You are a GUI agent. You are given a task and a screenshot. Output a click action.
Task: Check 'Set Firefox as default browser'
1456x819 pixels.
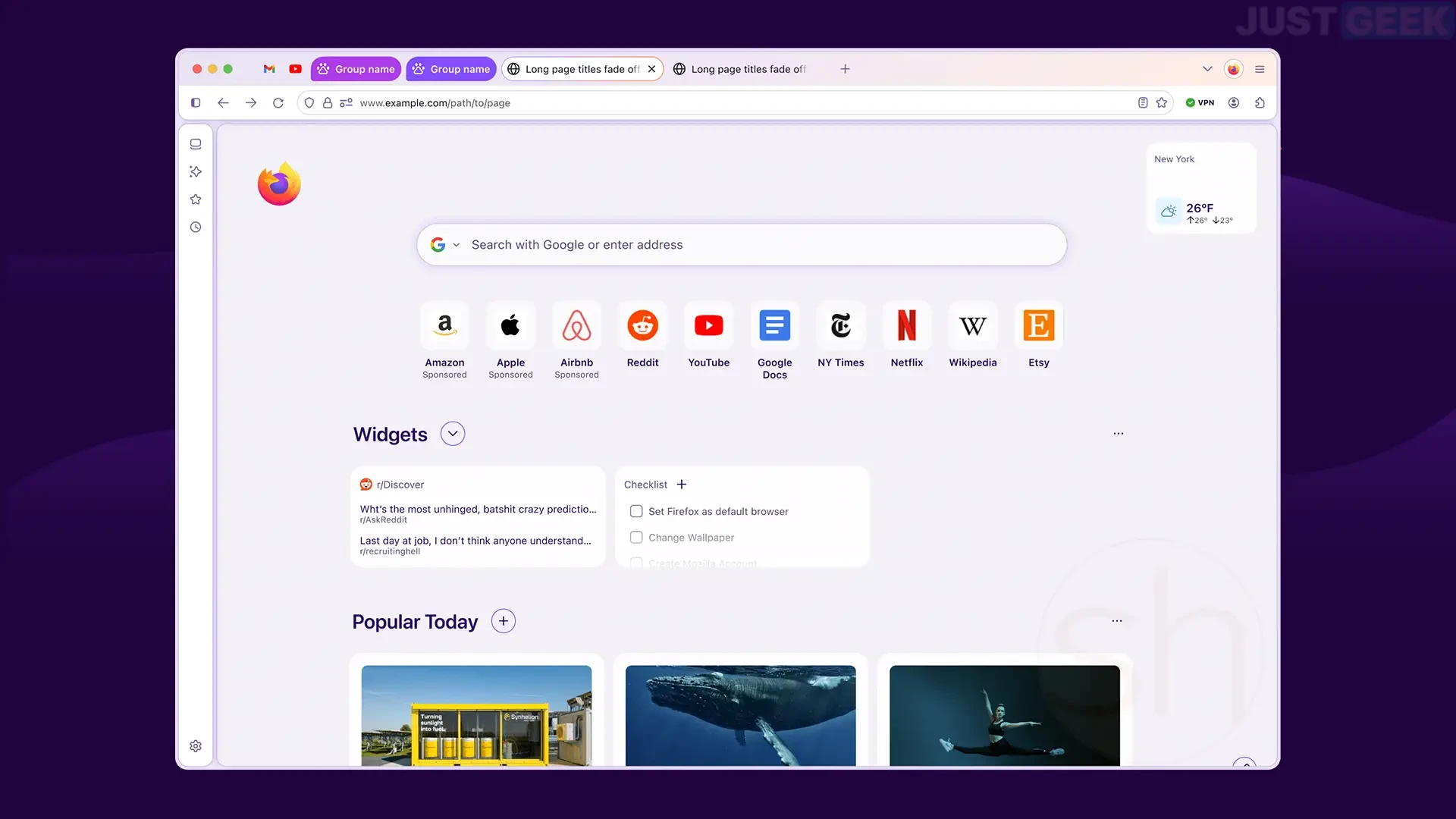[636, 512]
